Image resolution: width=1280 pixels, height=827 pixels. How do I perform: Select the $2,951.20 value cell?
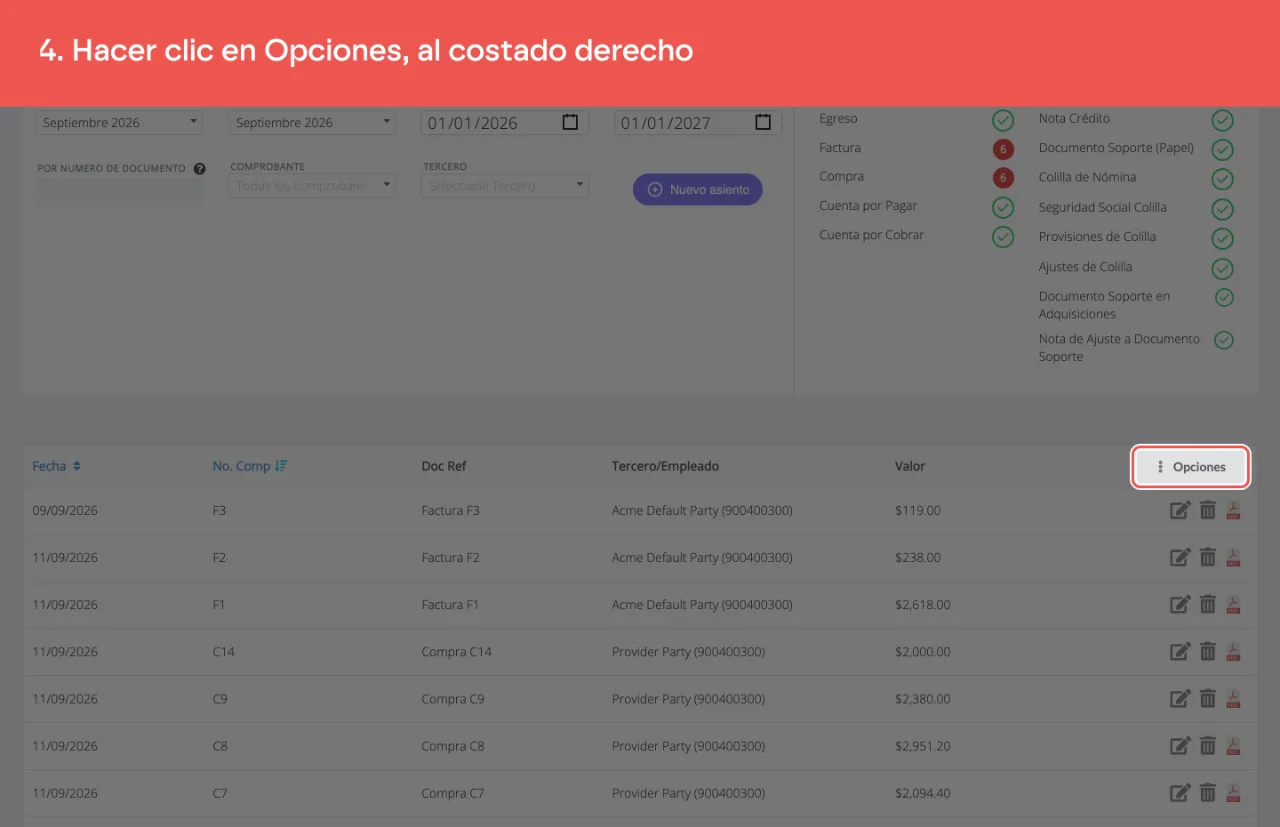[x=923, y=746]
